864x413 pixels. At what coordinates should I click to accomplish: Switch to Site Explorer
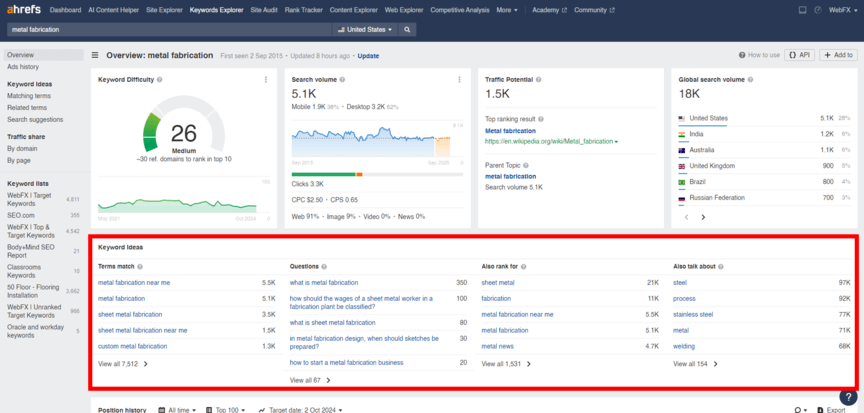click(x=164, y=10)
